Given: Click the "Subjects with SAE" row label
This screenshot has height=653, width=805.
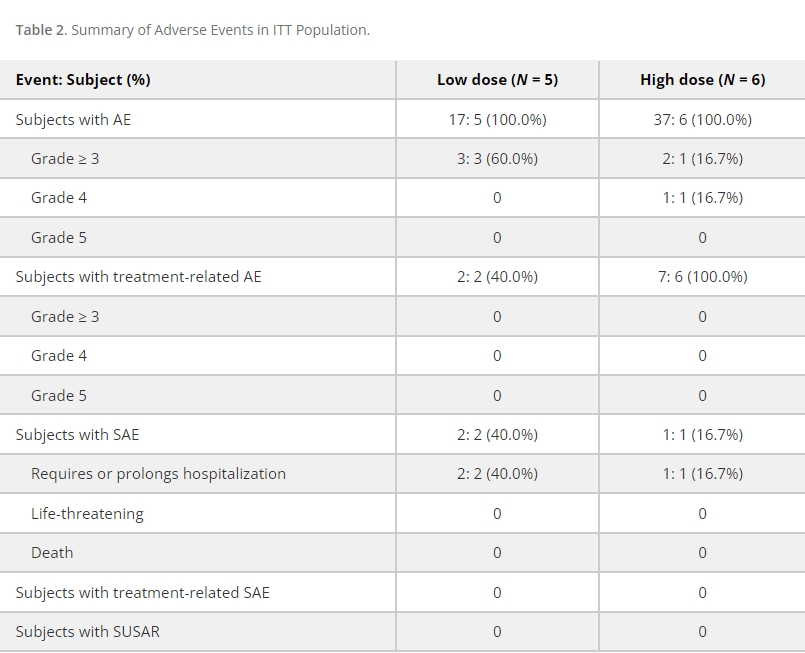Looking at the screenshot, I should (x=77, y=435).
